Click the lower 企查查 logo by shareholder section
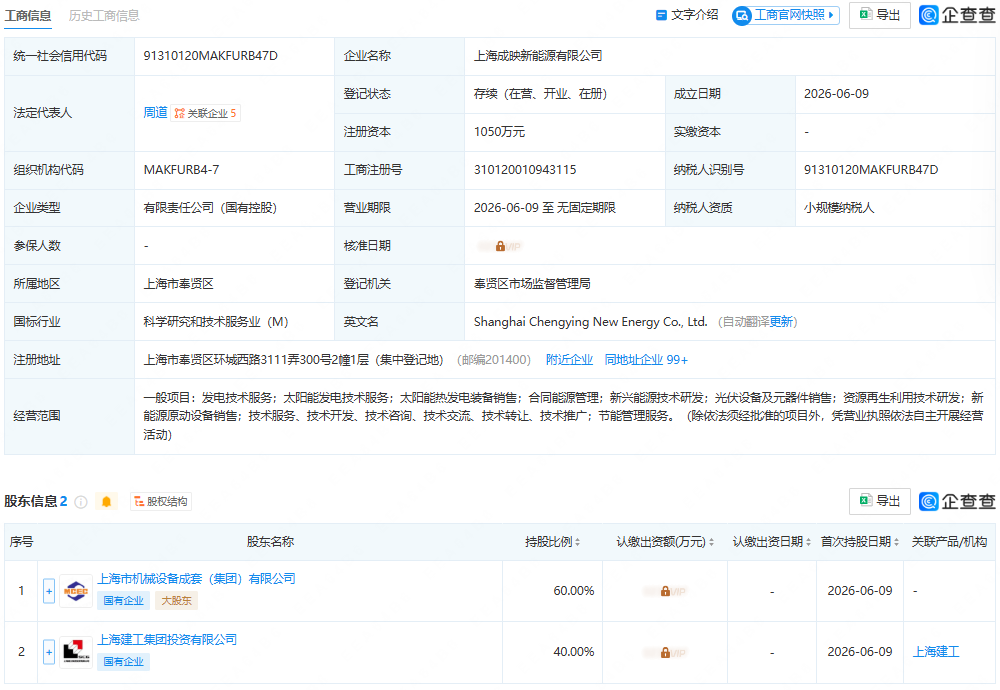Viewport: 1000px width, 690px height. point(957,502)
